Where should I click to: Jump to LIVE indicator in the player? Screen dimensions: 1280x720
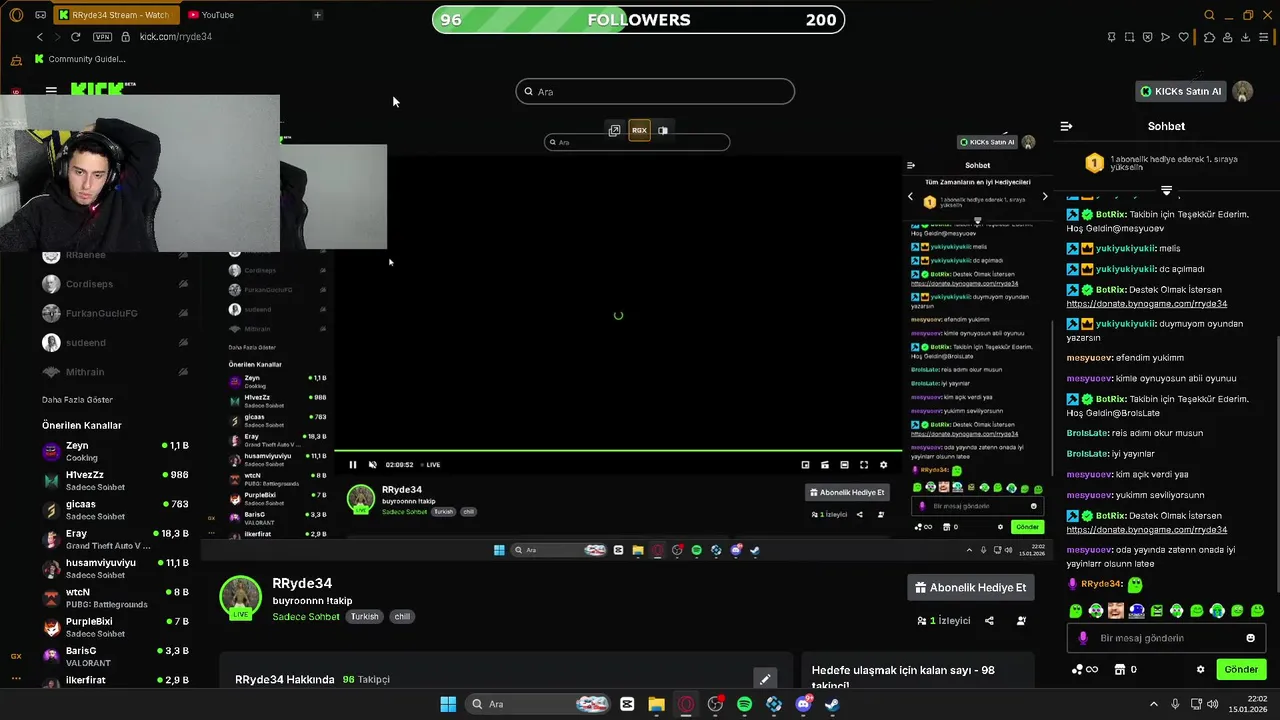(x=430, y=464)
